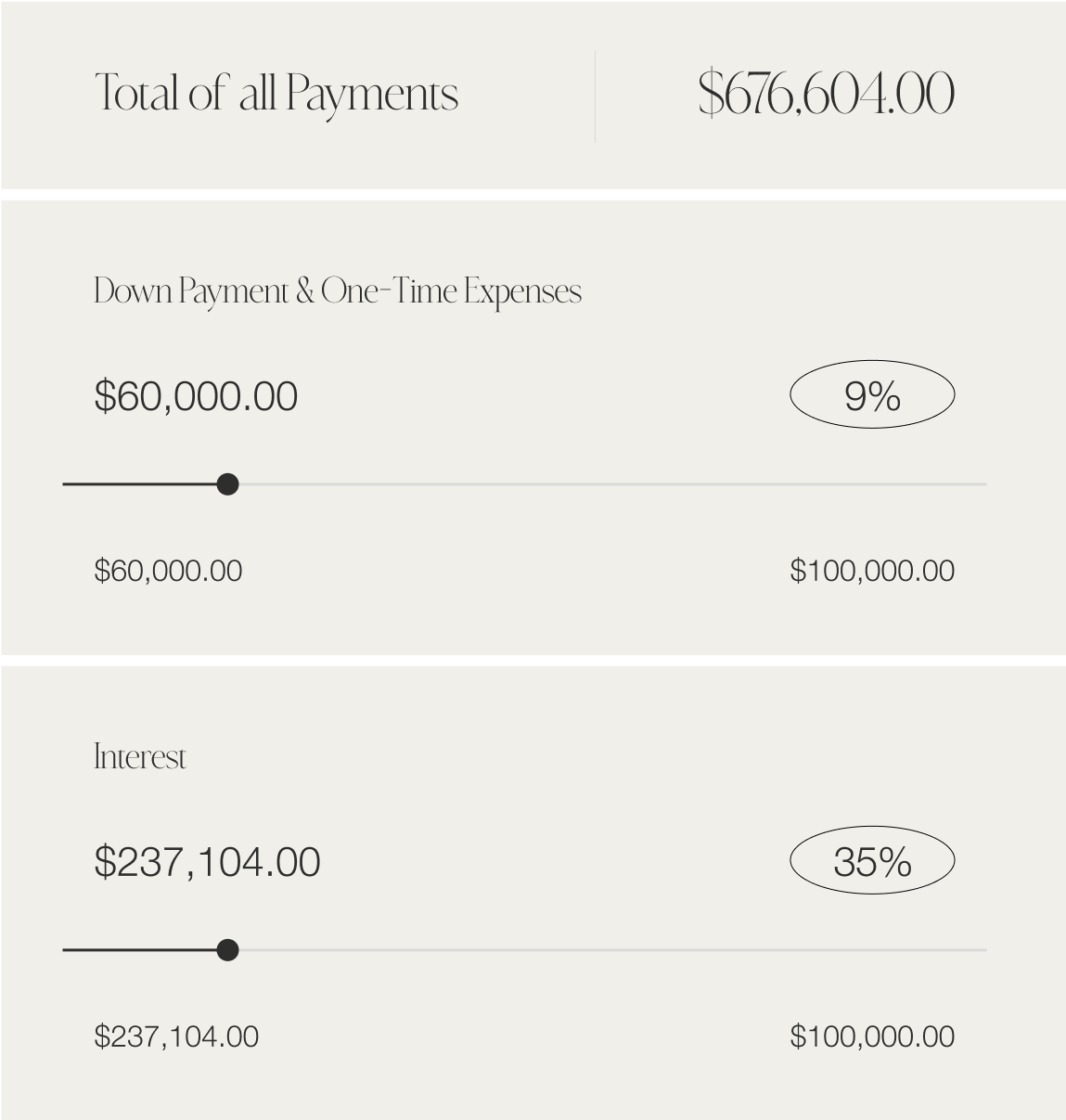Click the filled portion of Interest slider
This screenshot has width=1066, height=1120.
[x=139, y=950]
